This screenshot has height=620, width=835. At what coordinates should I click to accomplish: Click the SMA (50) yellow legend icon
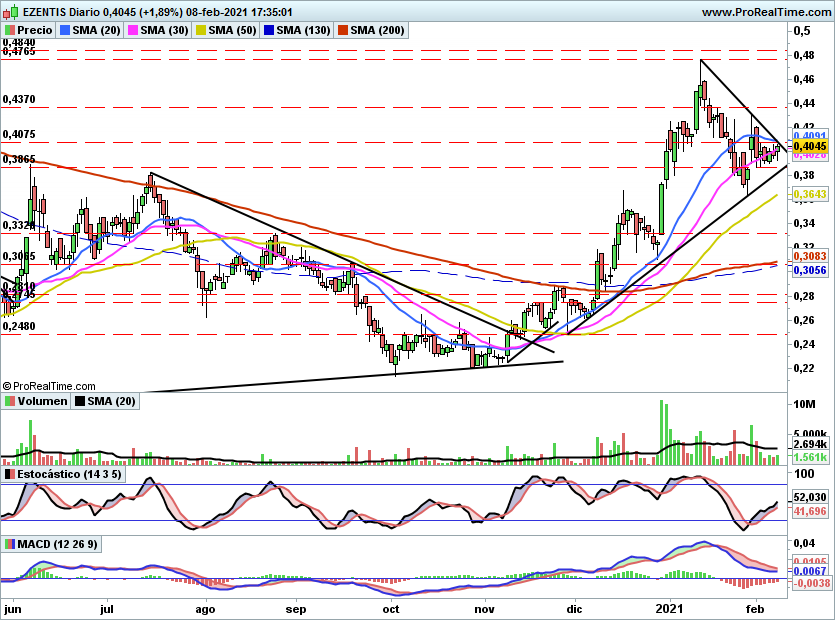pos(201,30)
